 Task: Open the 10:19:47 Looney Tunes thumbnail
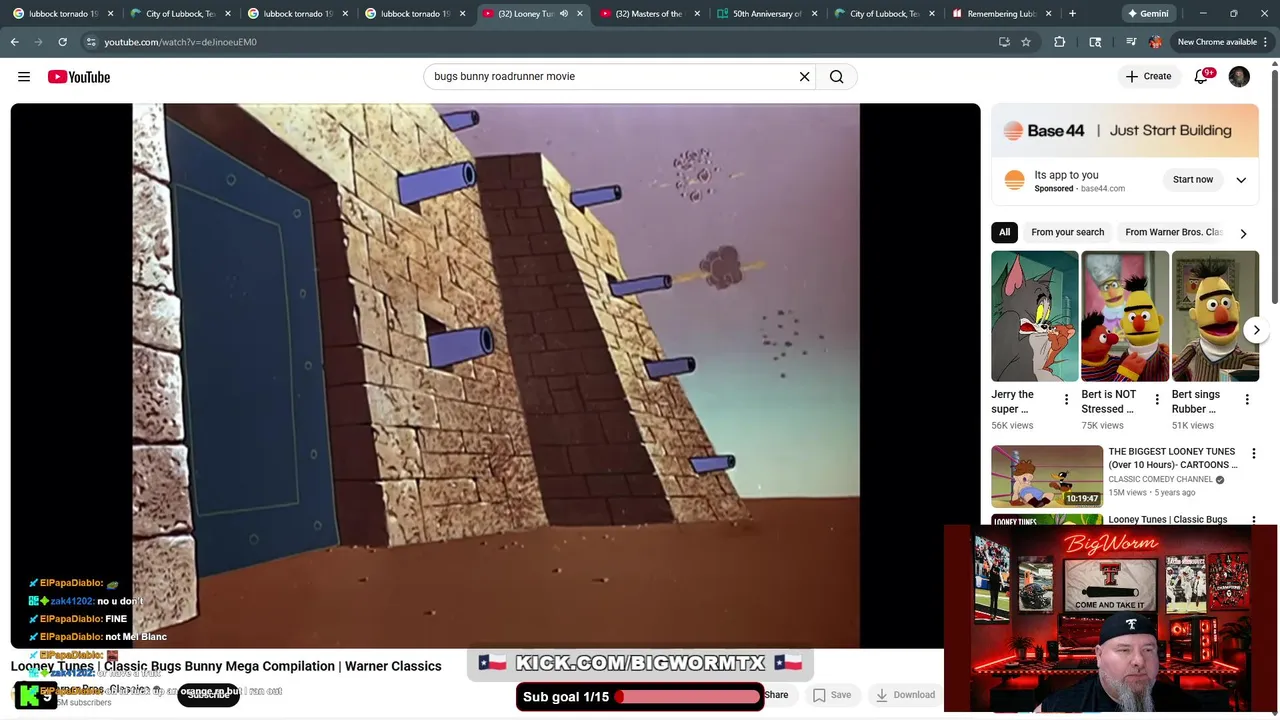1047,477
